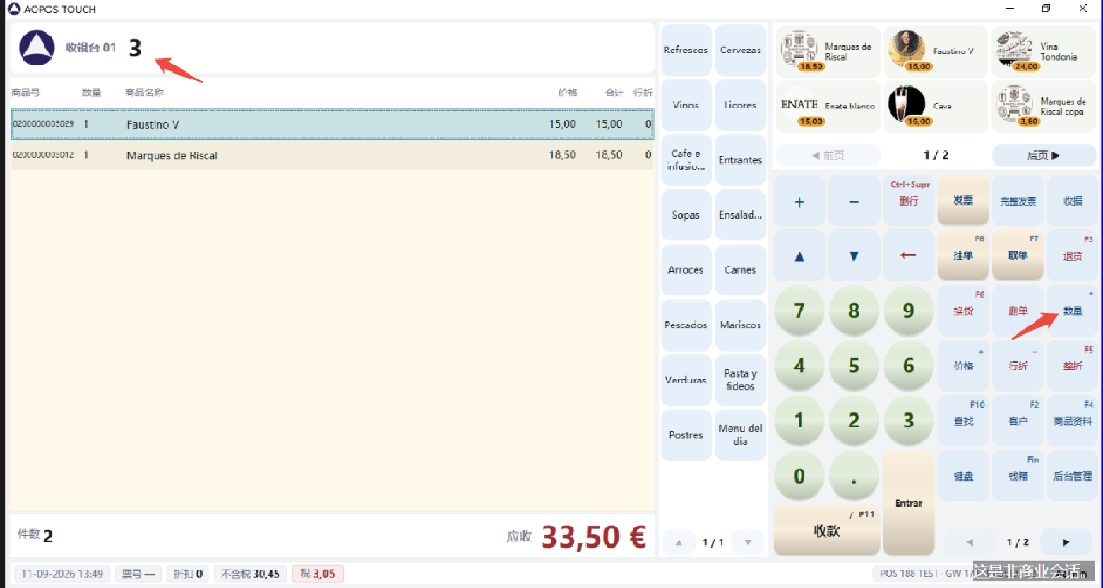This screenshot has width=1103, height=588.
Task: Open the Mariscos category
Action: [740, 324]
